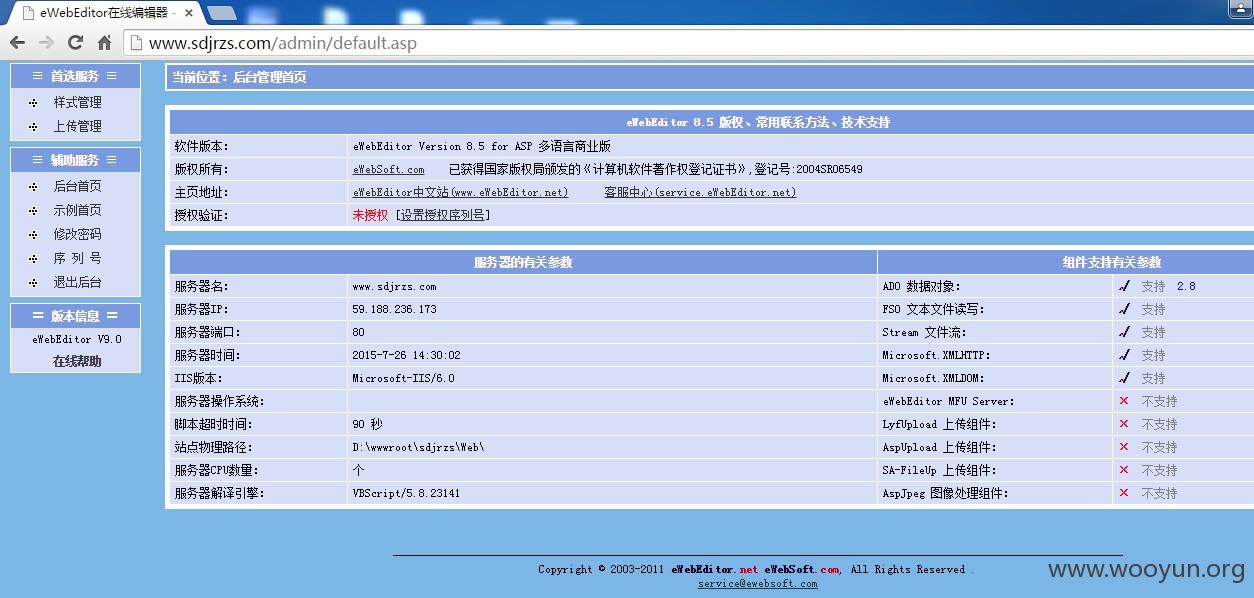Open 客服中心 service link
Viewport: 1254px width, 598px height.
(700, 192)
